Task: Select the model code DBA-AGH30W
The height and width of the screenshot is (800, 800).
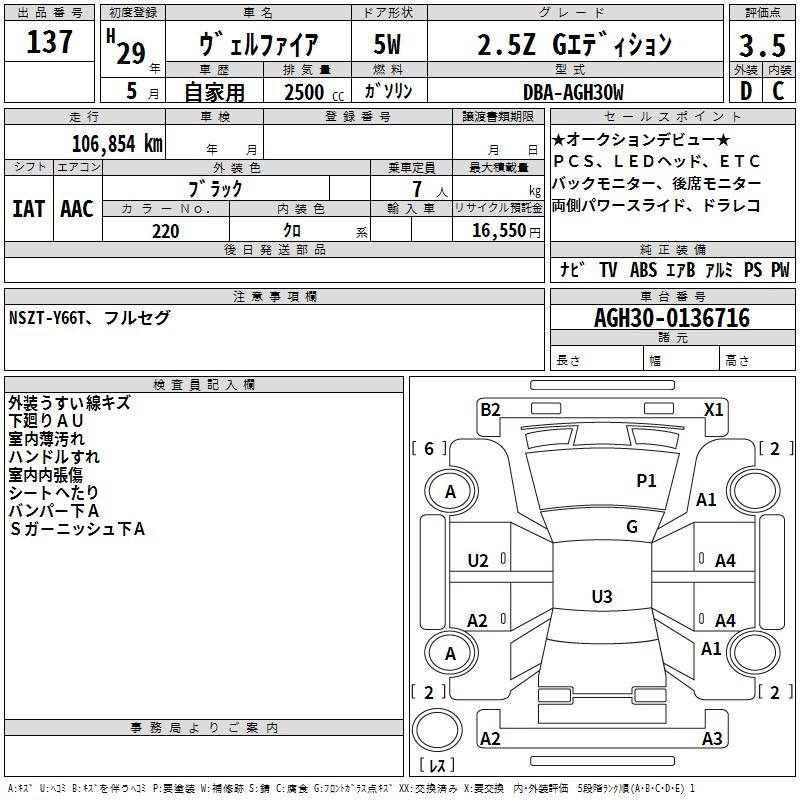Action: coord(573,92)
